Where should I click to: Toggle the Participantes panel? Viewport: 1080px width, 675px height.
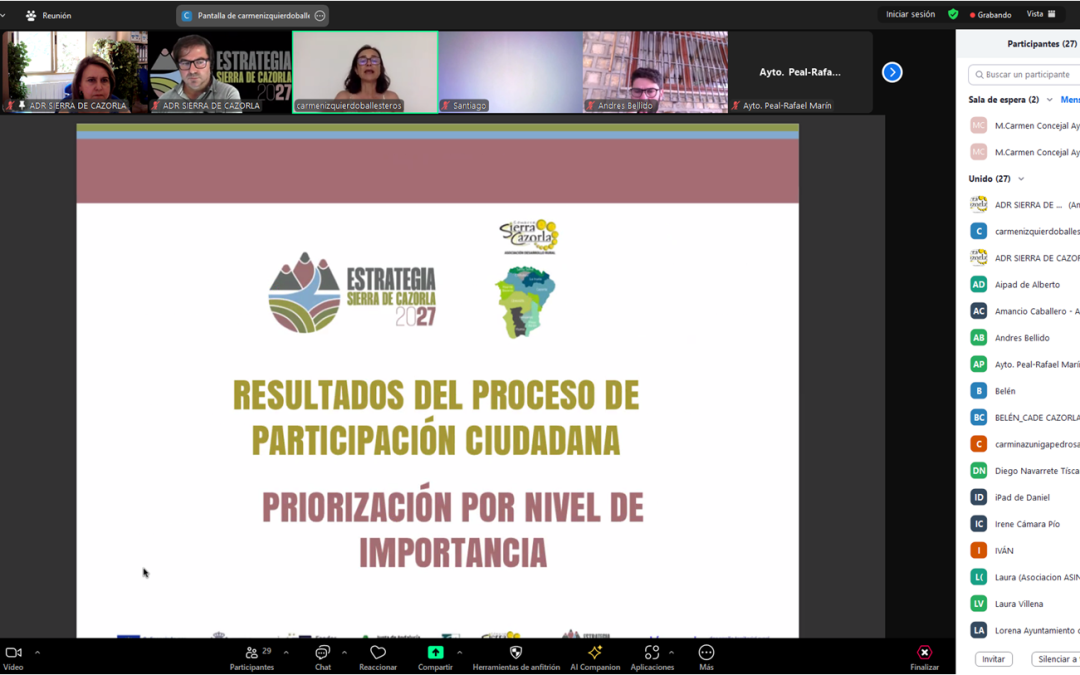[251, 653]
